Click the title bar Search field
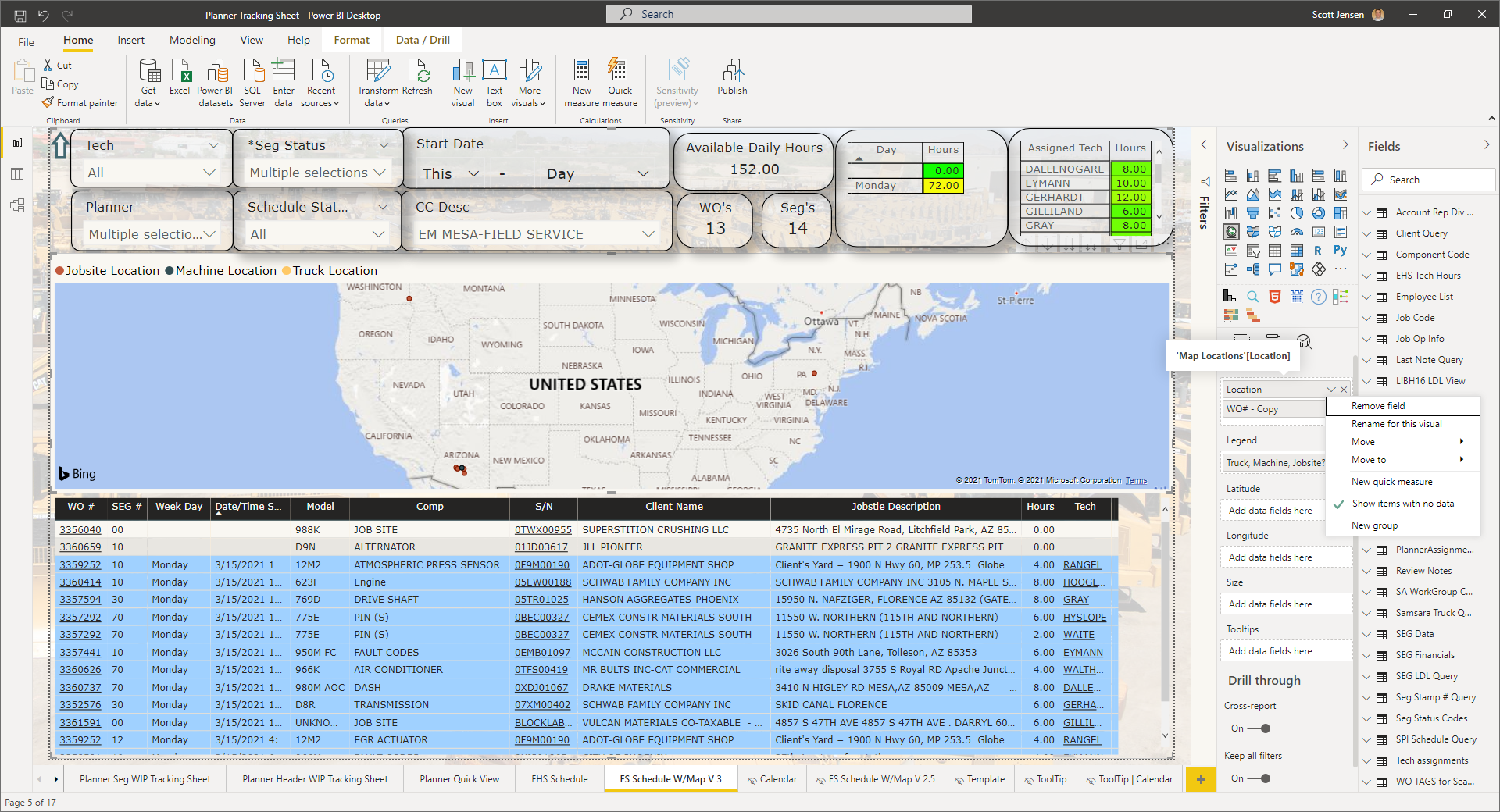 coord(789,14)
